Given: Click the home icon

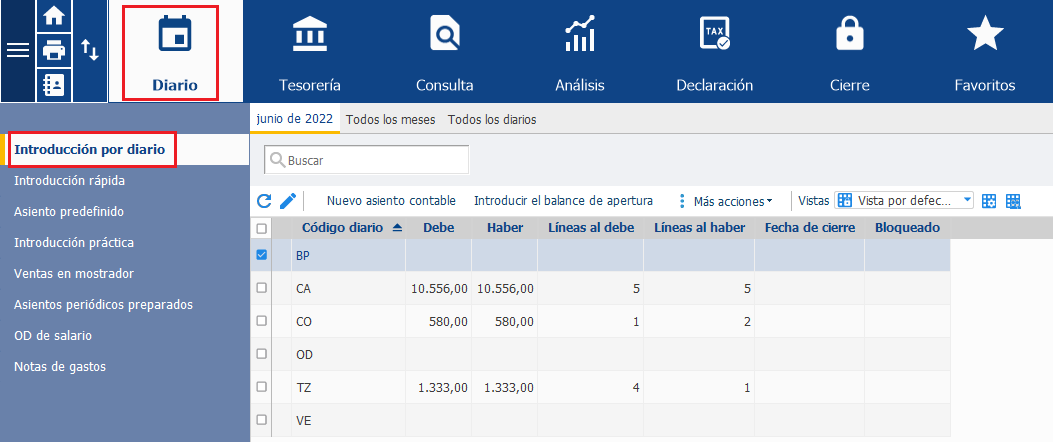Looking at the screenshot, I should pos(53,16).
